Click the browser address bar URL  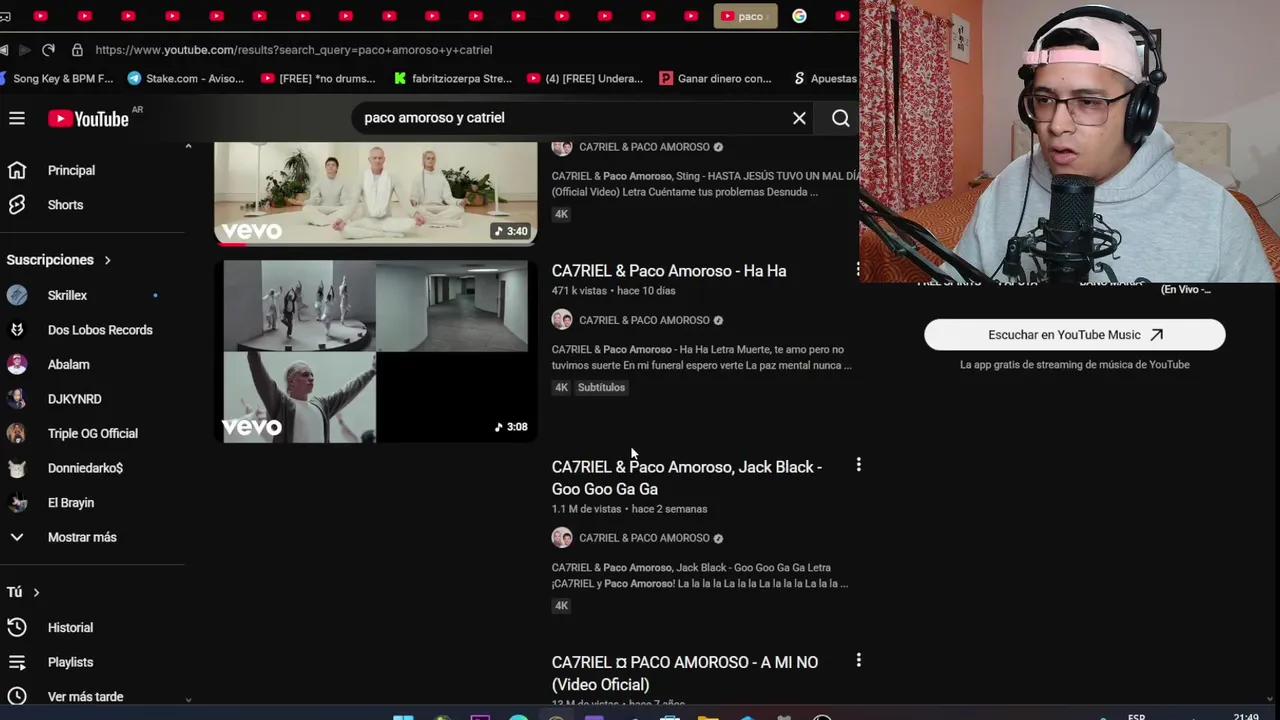tap(294, 49)
